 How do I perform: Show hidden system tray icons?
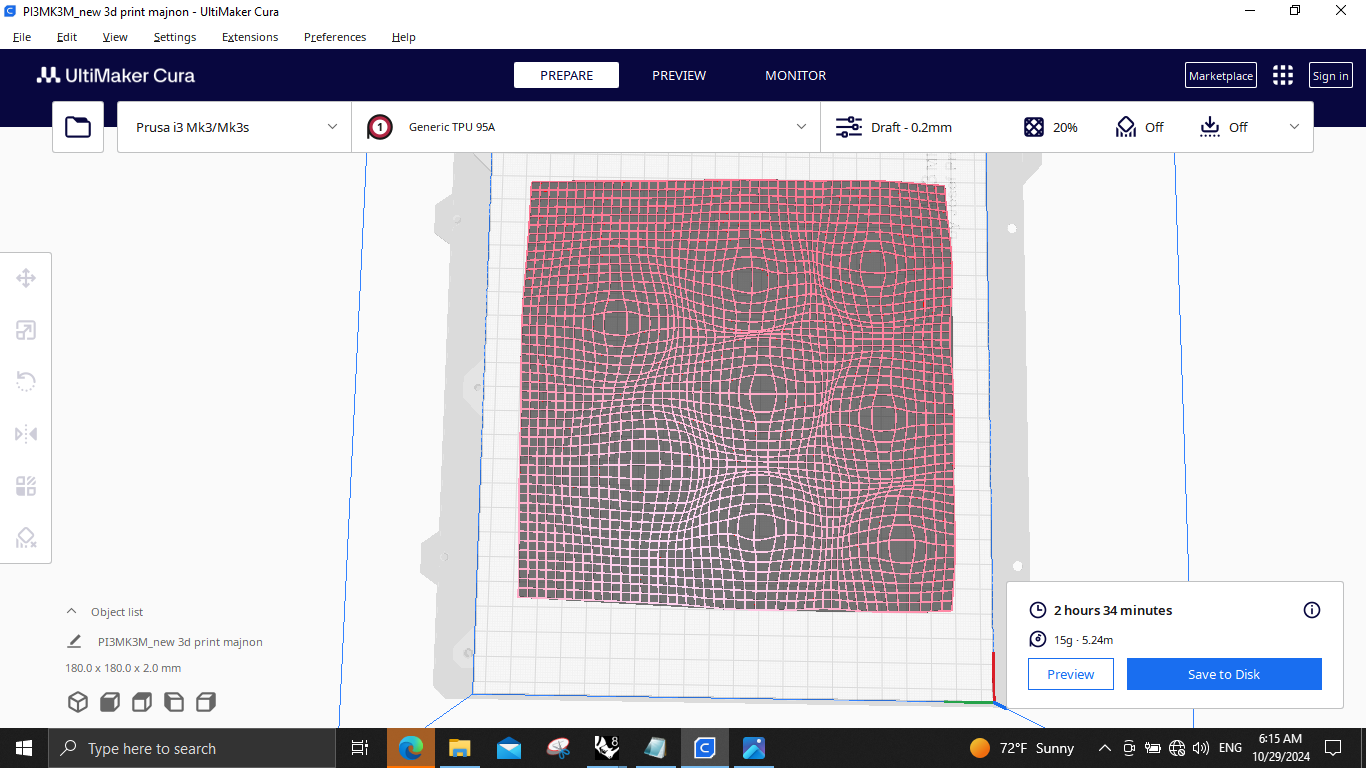[x=1105, y=748]
